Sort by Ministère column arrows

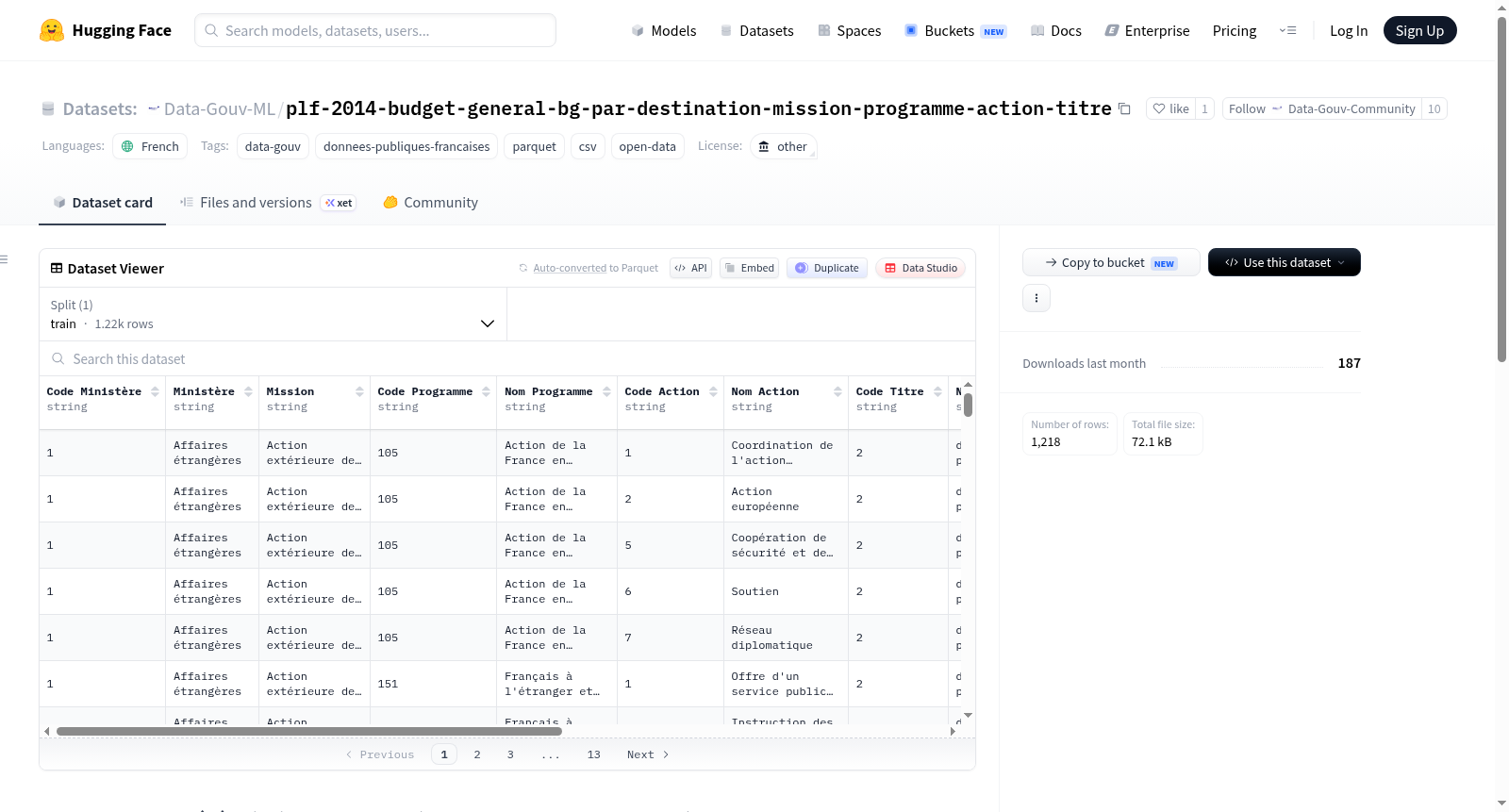(248, 391)
